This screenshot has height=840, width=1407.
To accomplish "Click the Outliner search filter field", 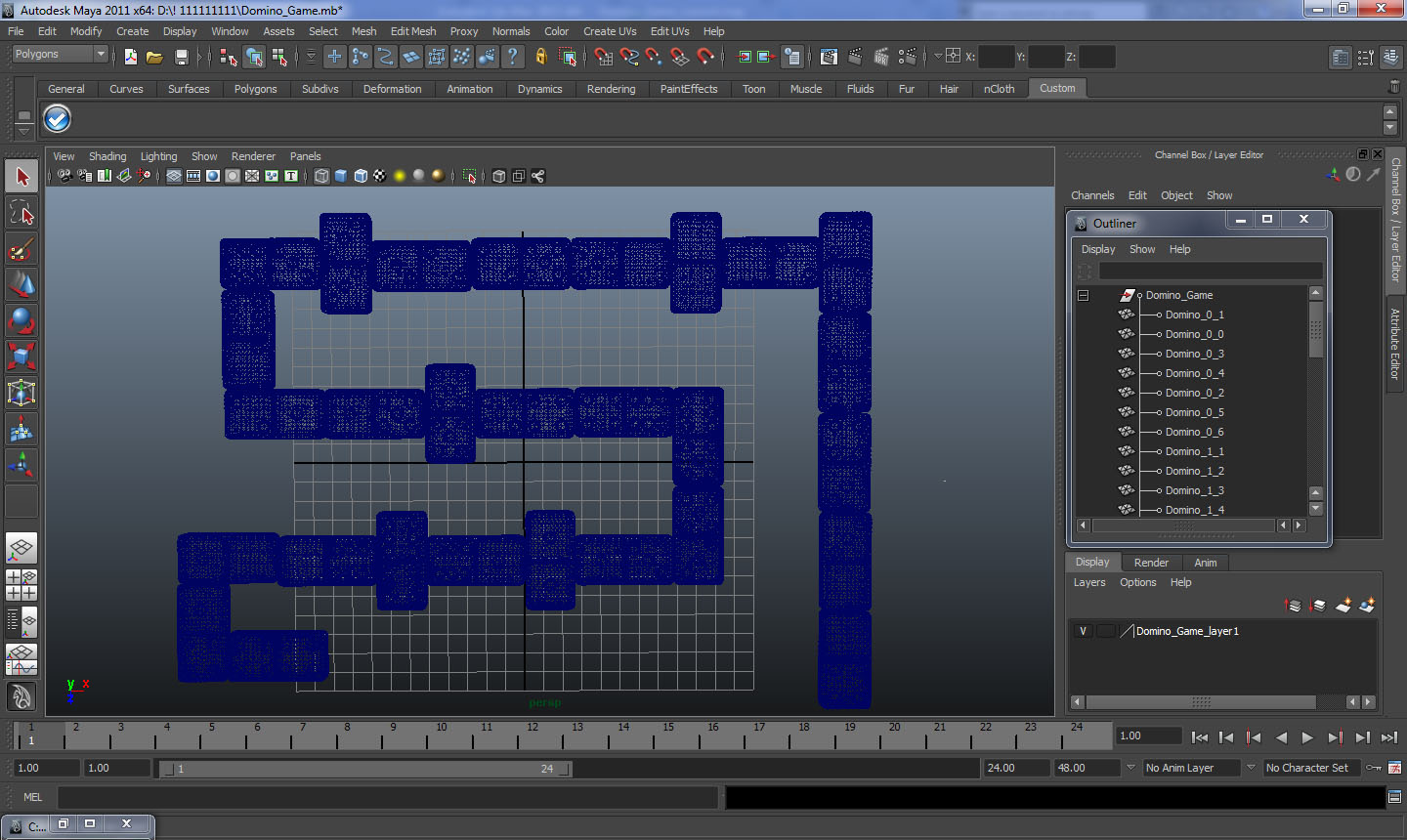I will coord(1211,271).
